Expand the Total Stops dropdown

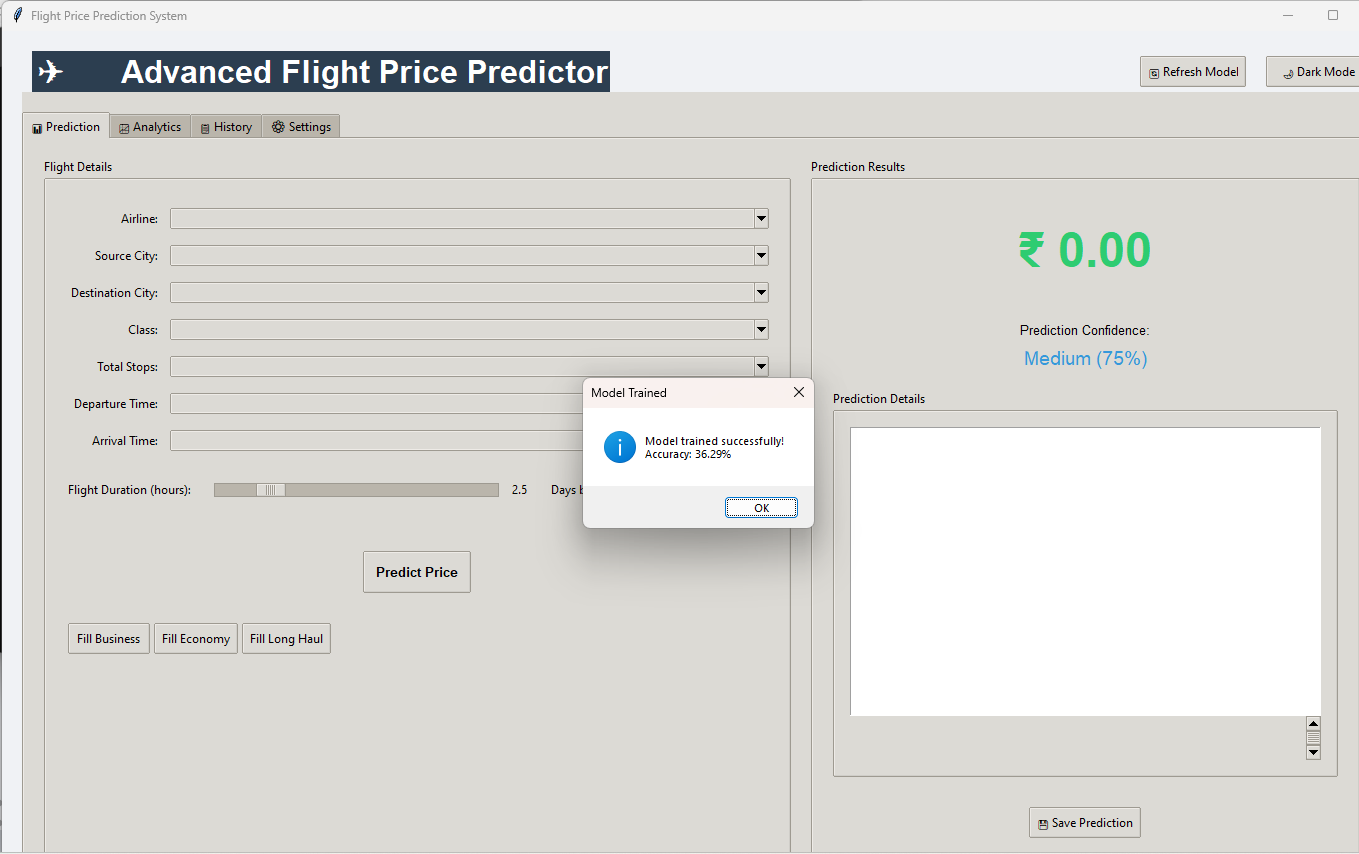click(x=761, y=367)
